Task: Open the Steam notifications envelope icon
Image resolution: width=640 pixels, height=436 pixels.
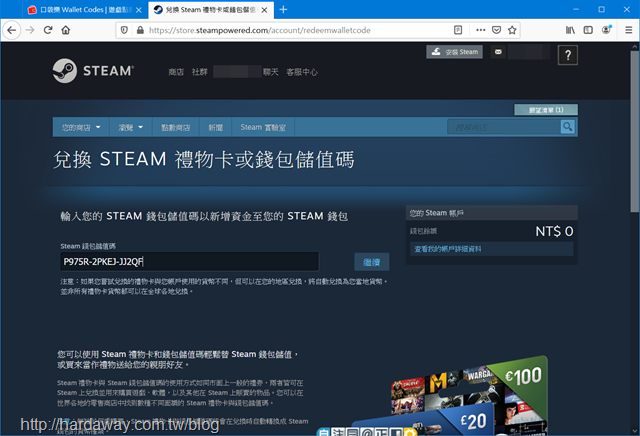Action: coord(498,52)
